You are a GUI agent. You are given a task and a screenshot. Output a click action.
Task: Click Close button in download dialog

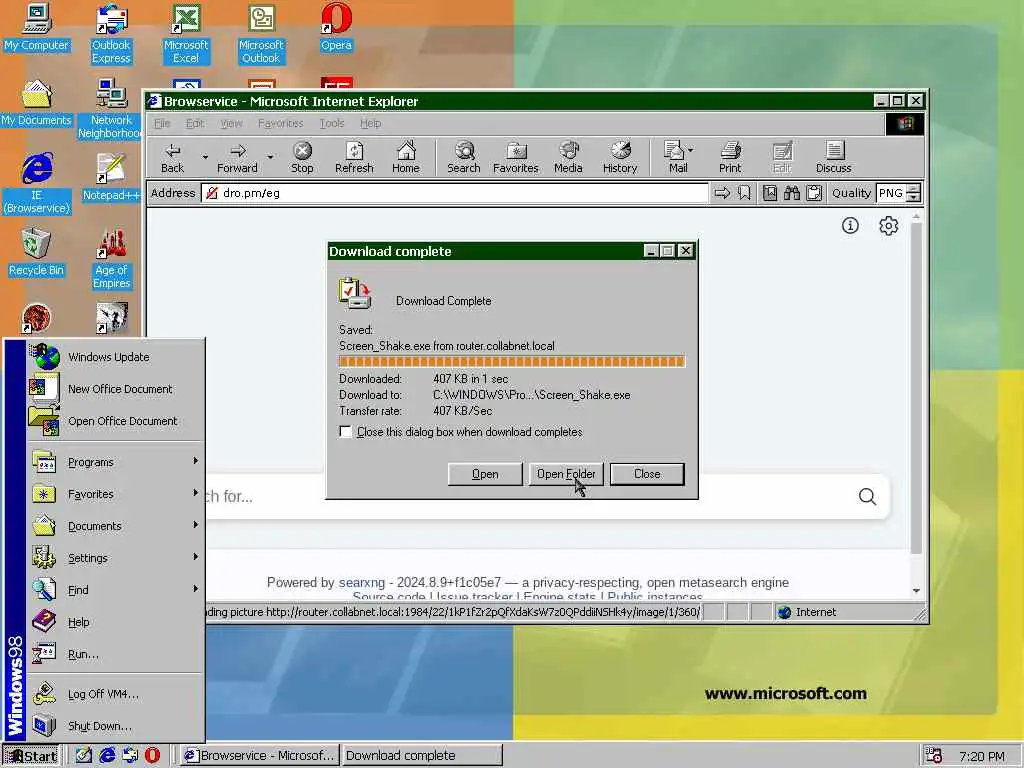(647, 474)
